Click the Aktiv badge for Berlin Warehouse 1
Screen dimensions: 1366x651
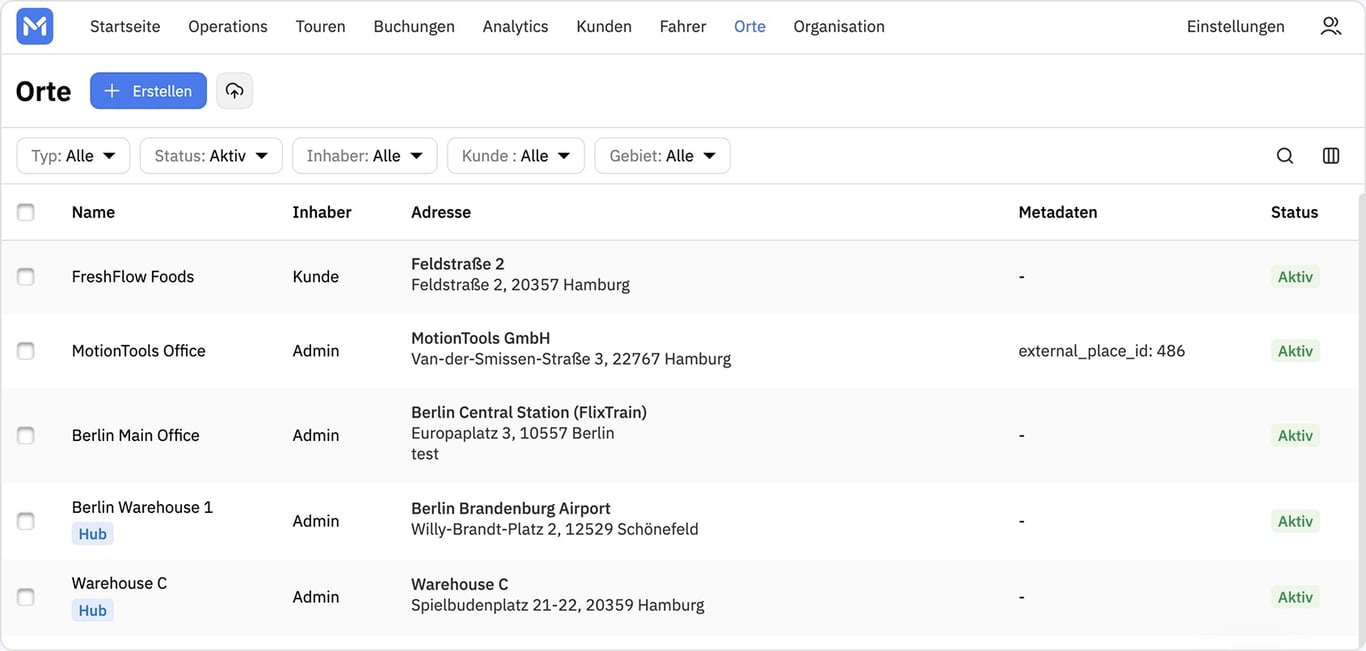[x=1296, y=521]
